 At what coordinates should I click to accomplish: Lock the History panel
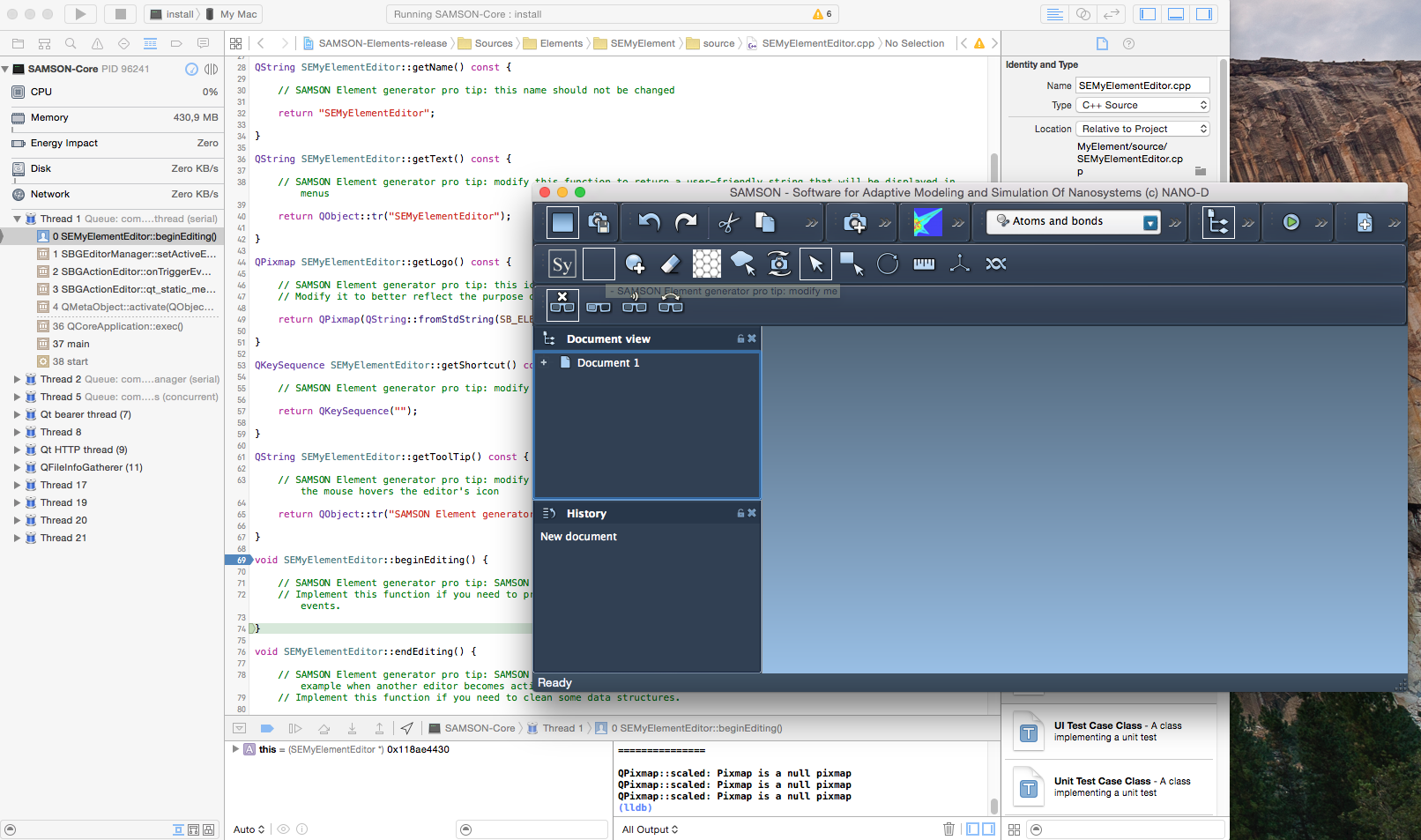click(740, 512)
